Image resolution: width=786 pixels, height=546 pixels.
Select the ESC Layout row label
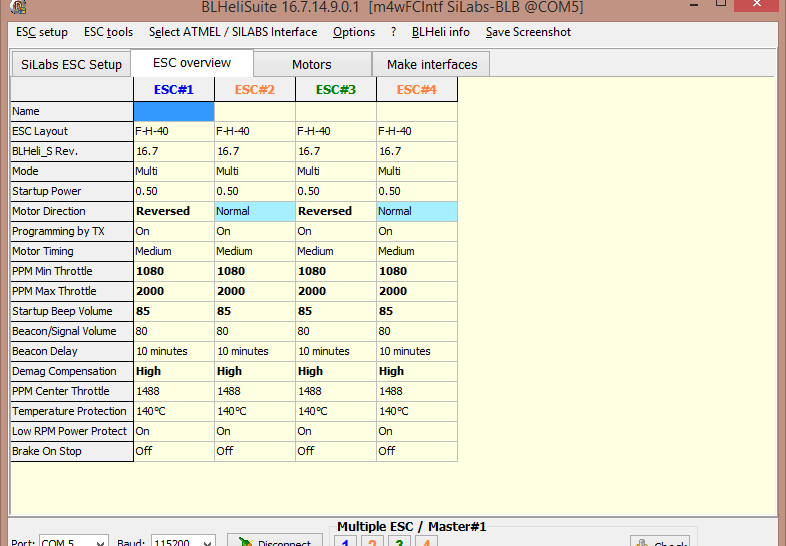click(x=72, y=131)
